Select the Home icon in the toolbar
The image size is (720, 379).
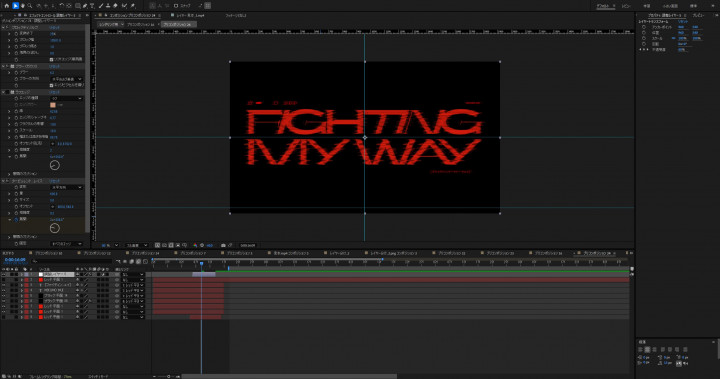(6, 6)
